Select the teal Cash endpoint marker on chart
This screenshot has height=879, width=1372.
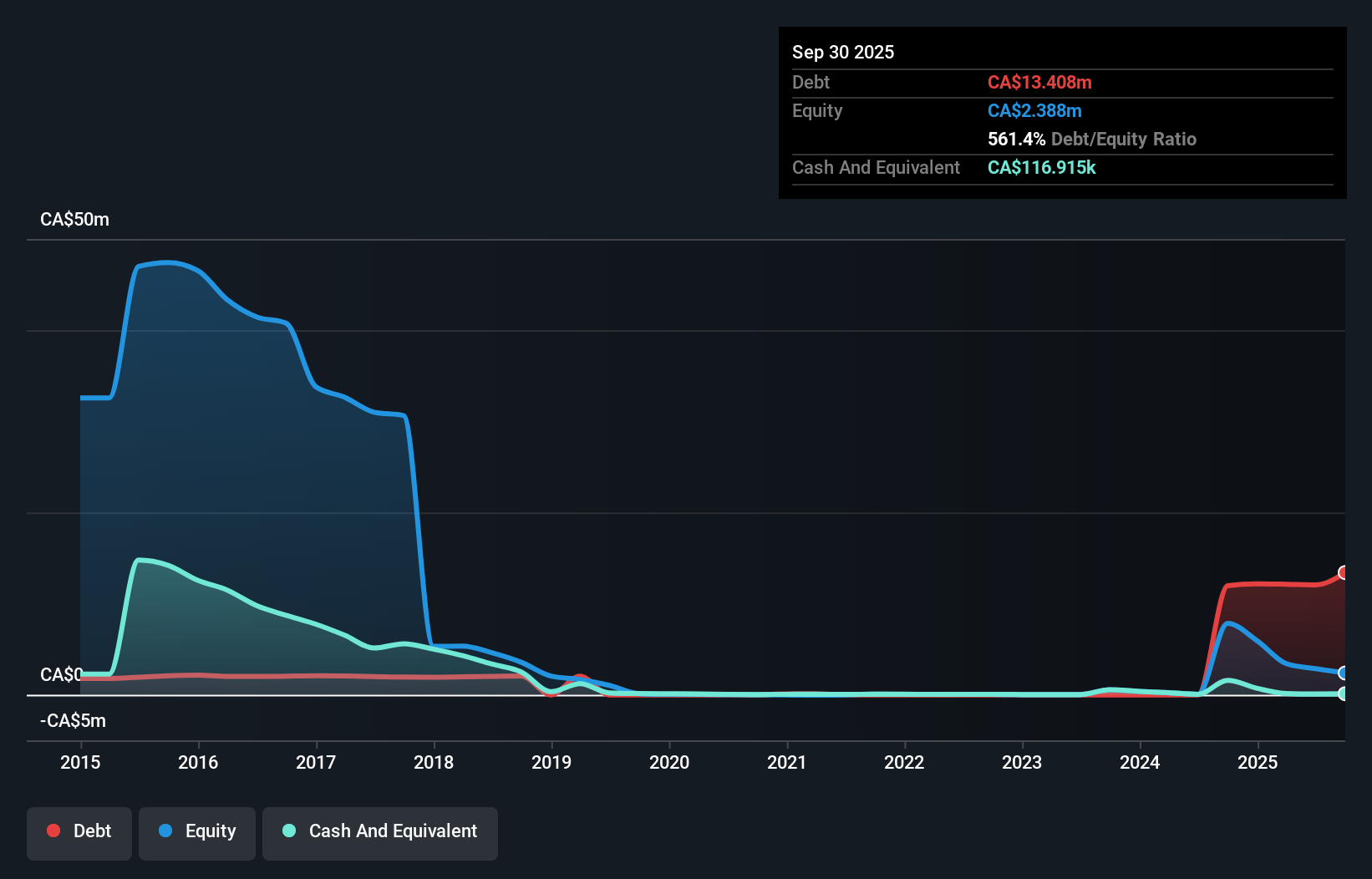[1344, 694]
